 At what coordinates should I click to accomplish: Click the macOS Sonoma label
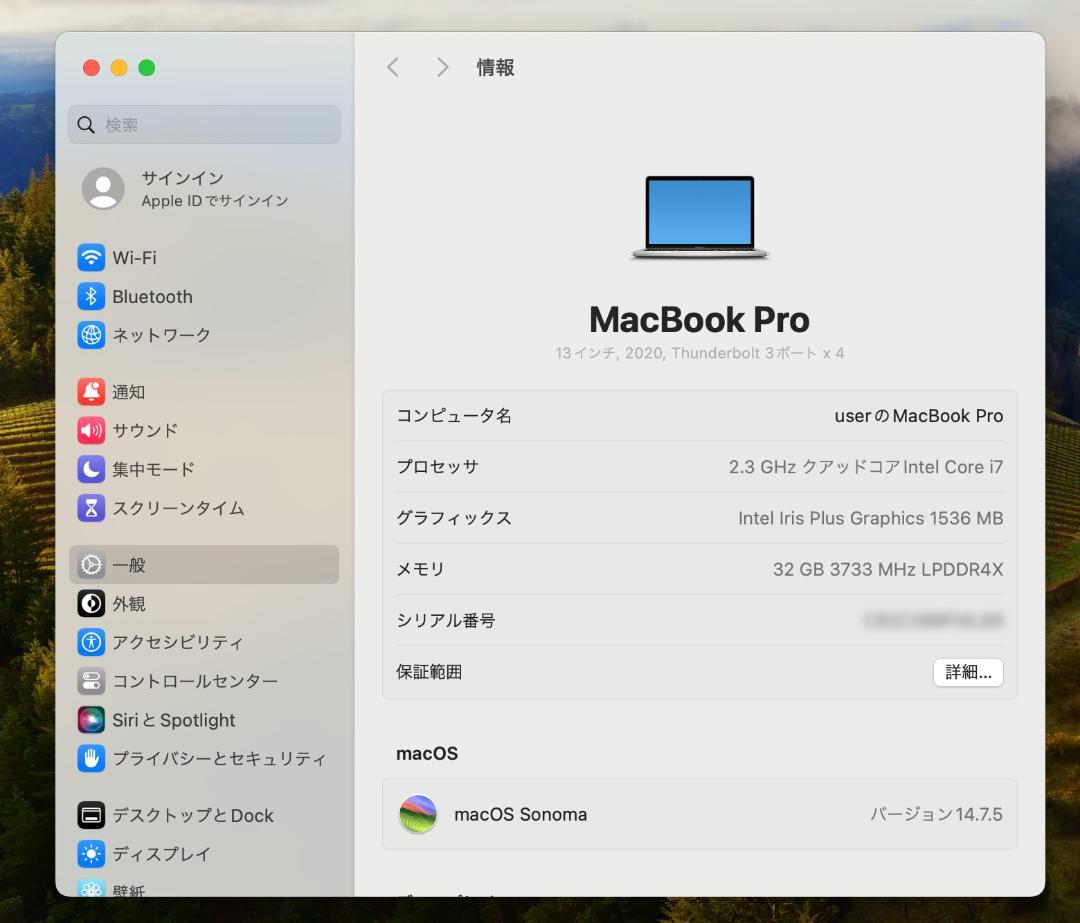(x=521, y=814)
